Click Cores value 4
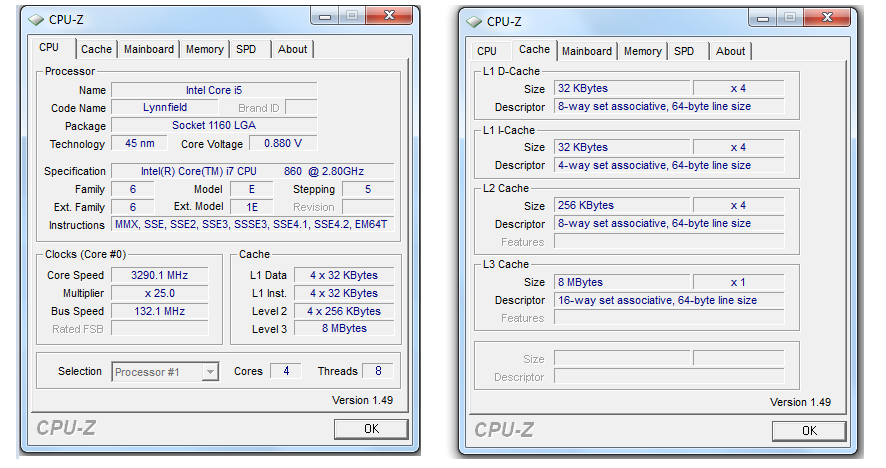This screenshot has width=886, height=468. tap(286, 371)
